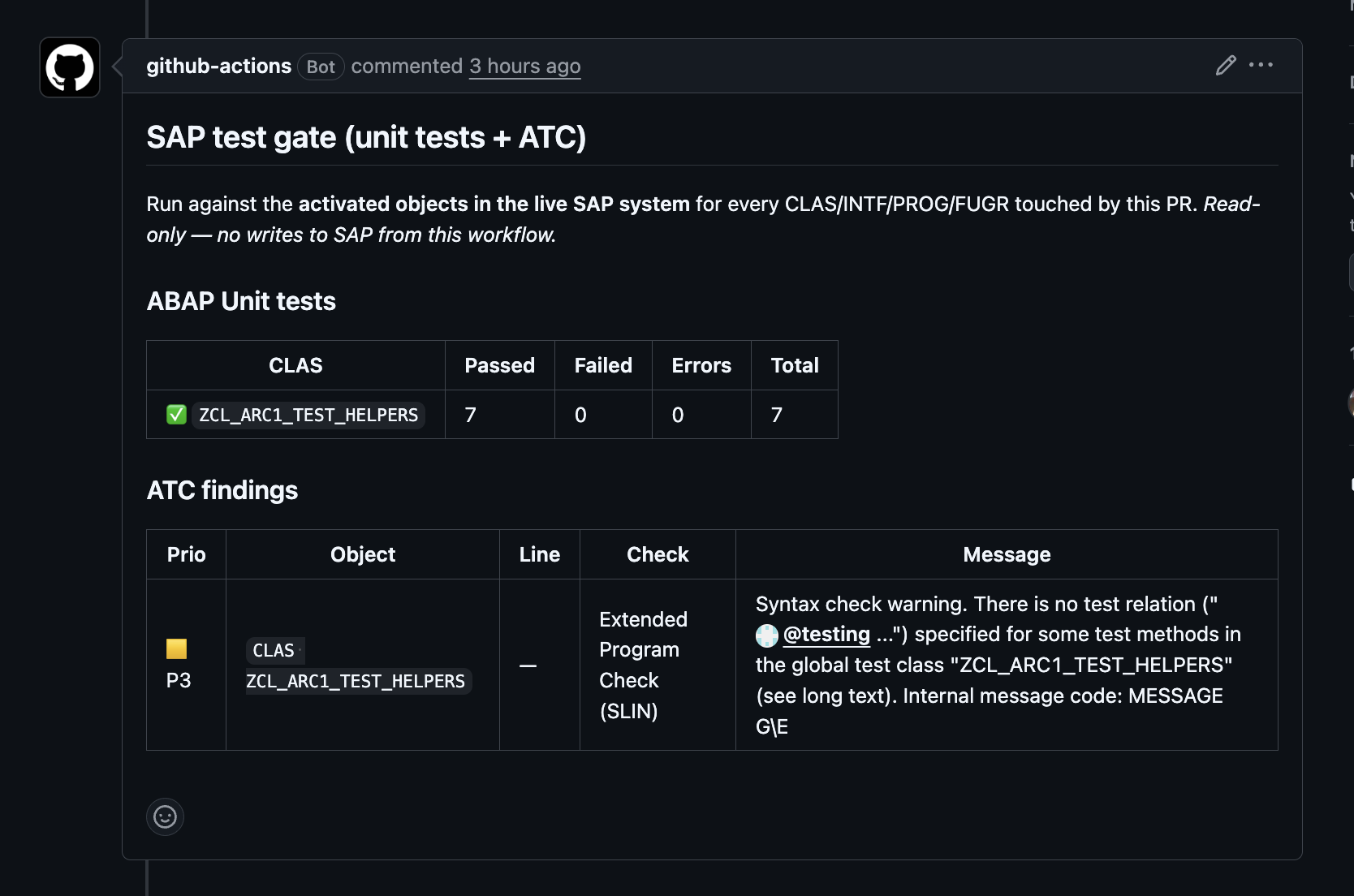The width and height of the screenshot is (1354, 896).
Task: Open the github-actions author link
Action: [218, 66]
